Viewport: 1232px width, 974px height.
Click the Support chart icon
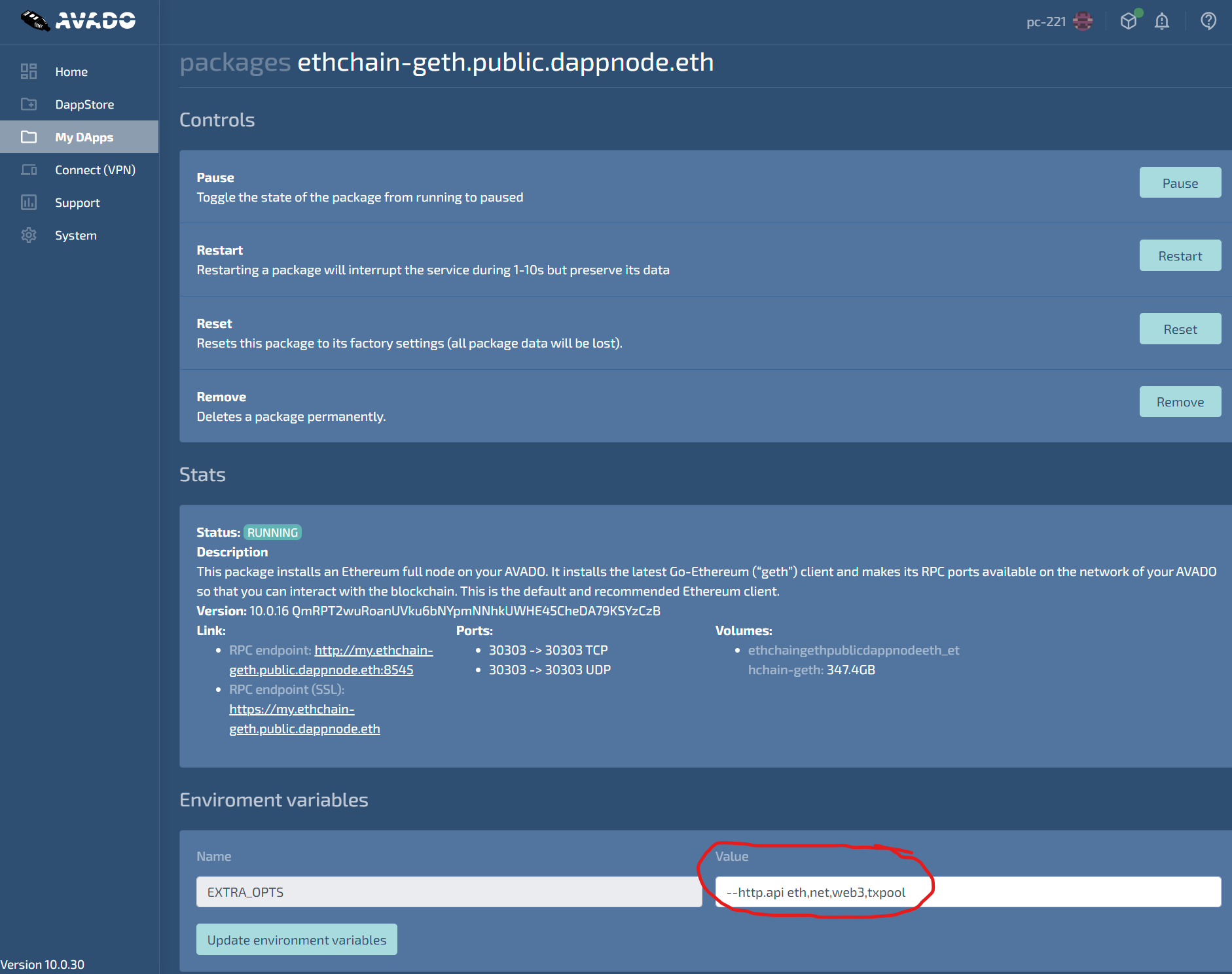coord(29,202)
